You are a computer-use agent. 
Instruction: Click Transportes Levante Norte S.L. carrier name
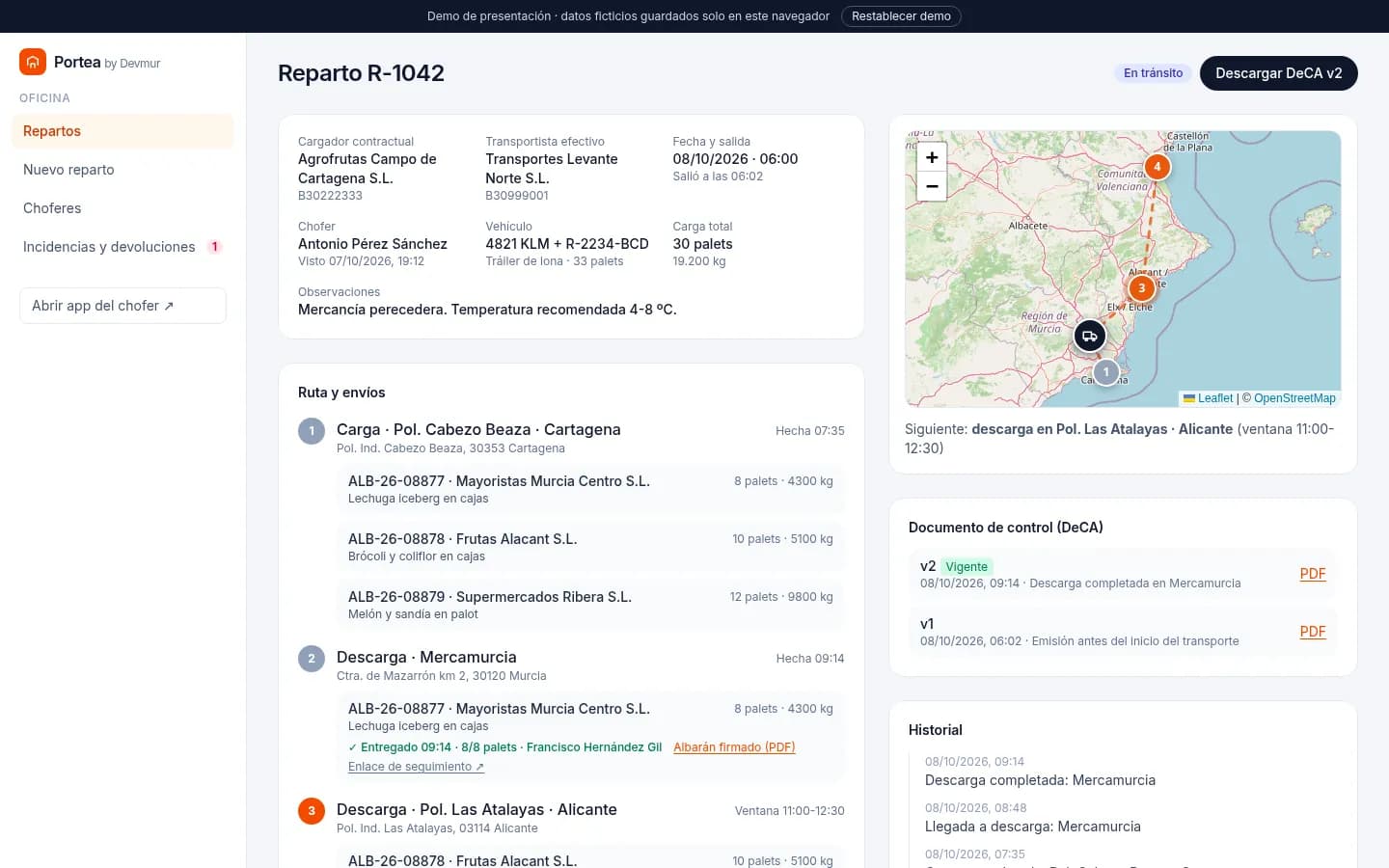tap(552, 169)
